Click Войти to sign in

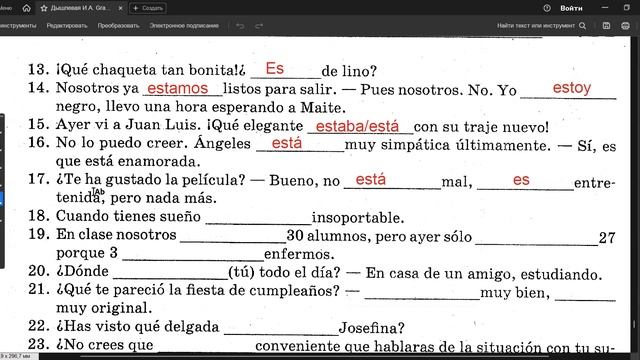(x=571, y=8)
